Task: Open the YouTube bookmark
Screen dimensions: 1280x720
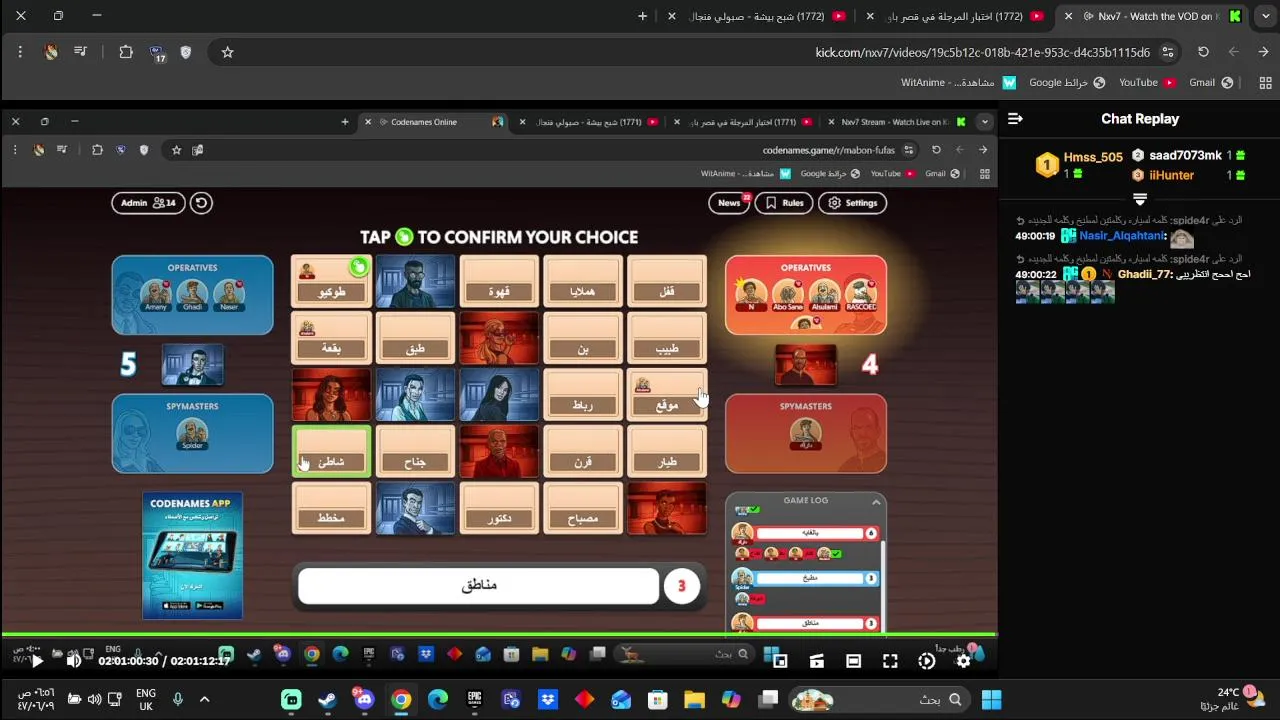Action: (x=1146, y=83)
